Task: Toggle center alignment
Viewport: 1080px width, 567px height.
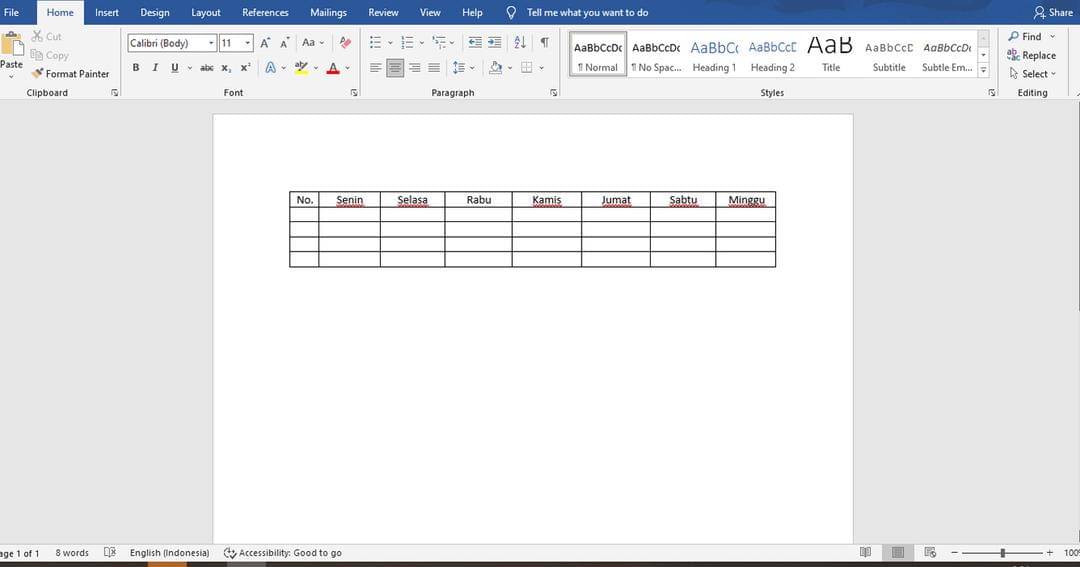Action: pos(395,68)
